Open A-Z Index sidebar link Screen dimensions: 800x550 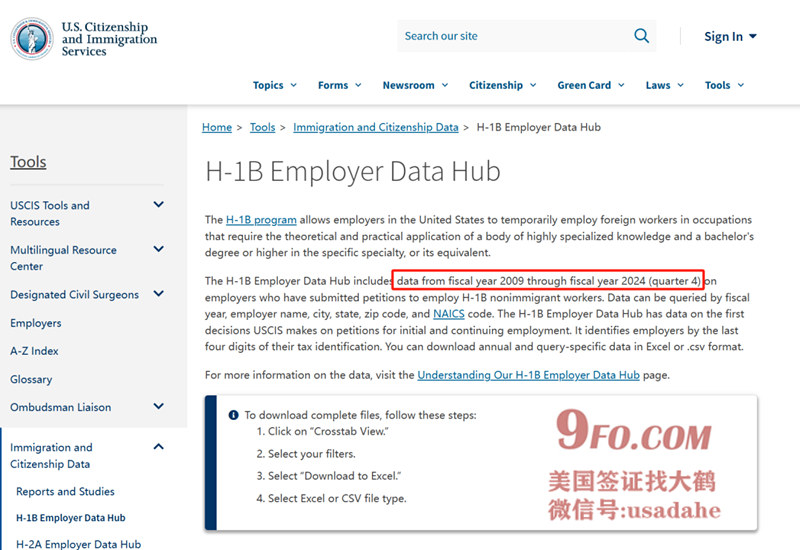(x=34, y=351)
